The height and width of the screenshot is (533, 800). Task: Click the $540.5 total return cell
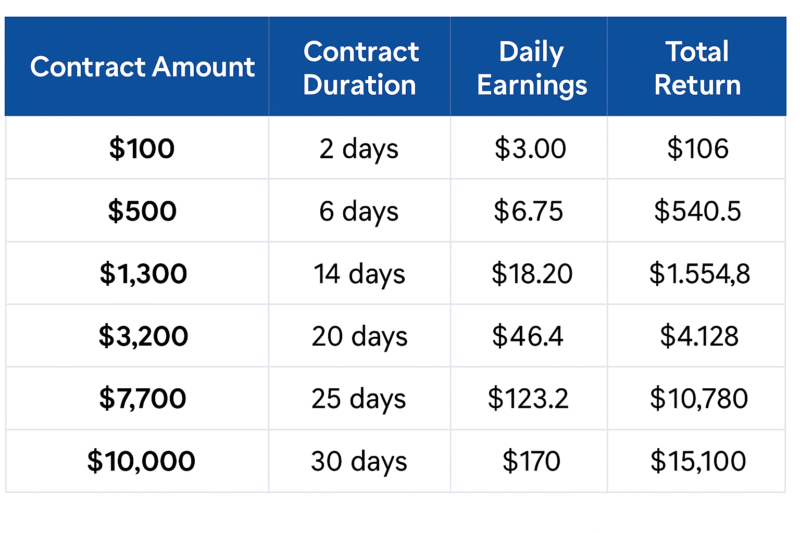click(x=697, y=211)
